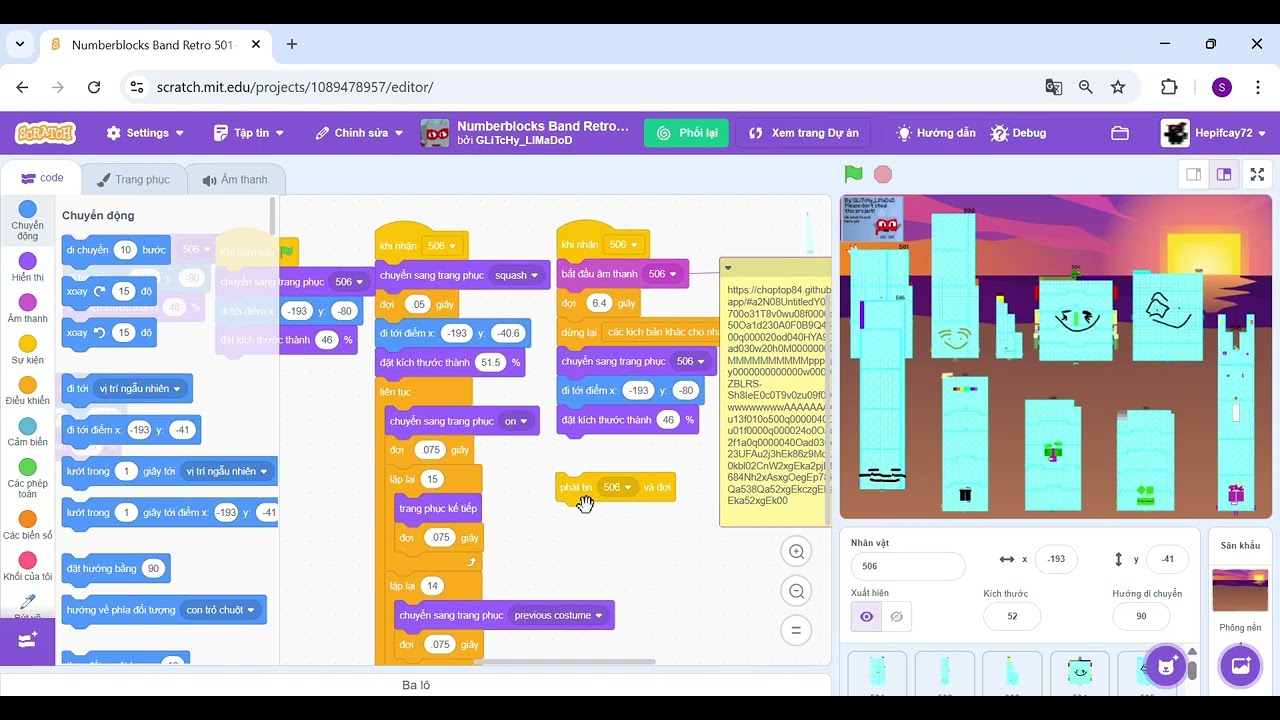Open the Chỉnh sửa menu

click(359, 133)
